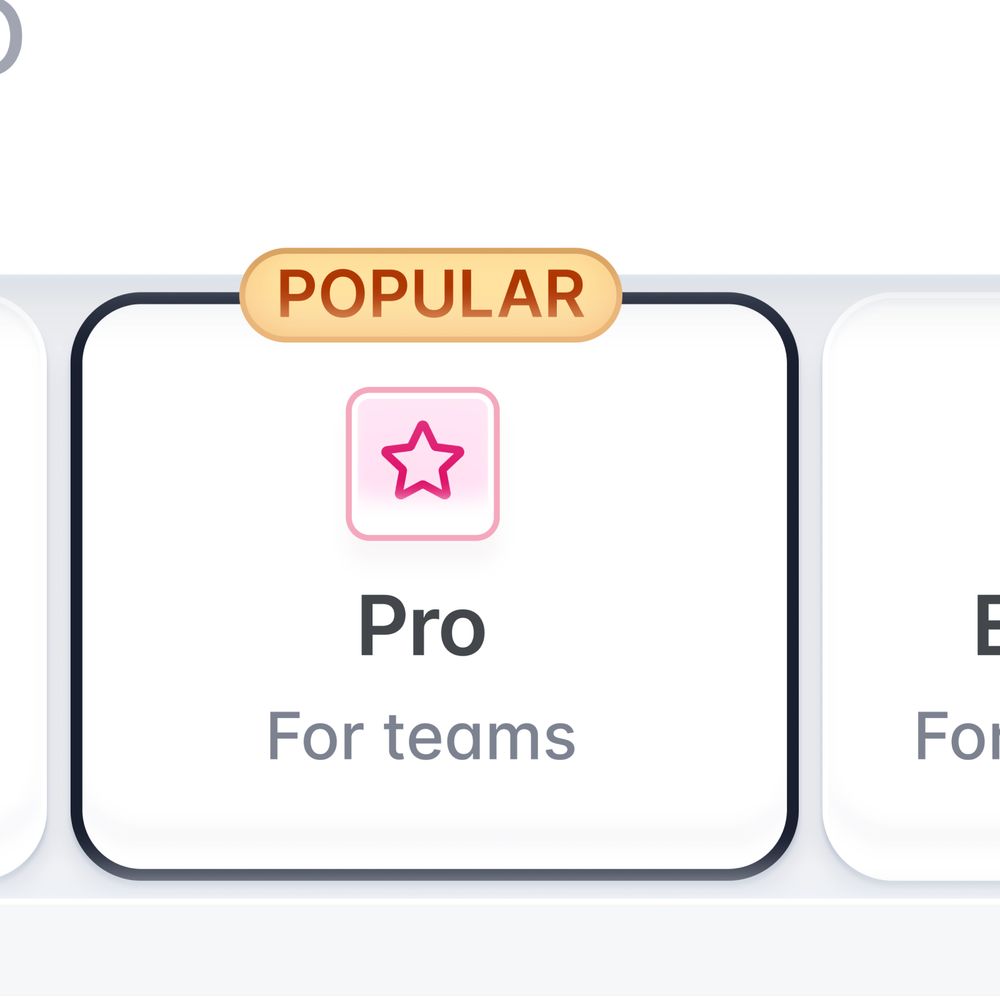Select the Pro plan title

[x=422, y=627]
